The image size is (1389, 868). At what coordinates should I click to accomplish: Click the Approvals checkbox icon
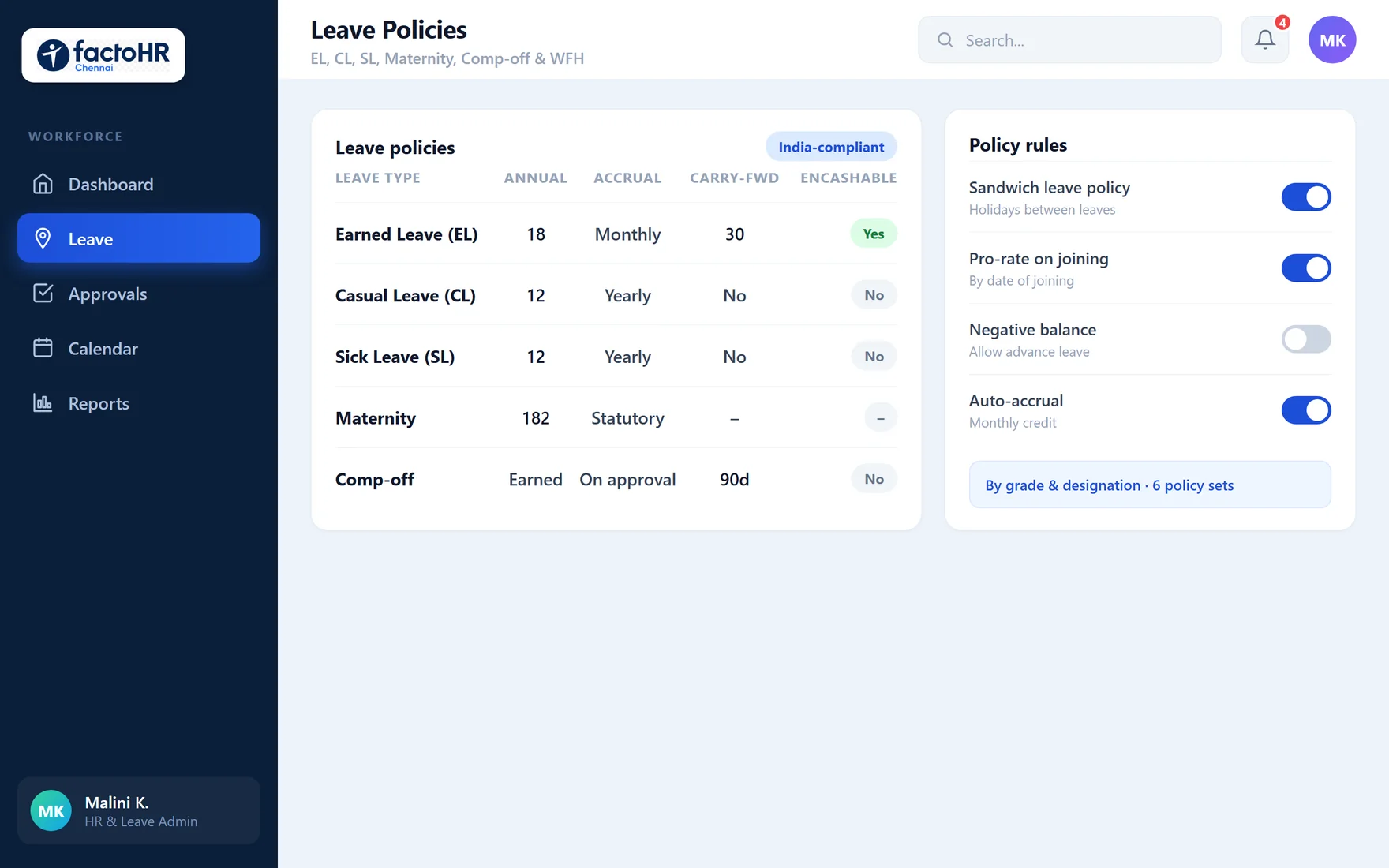click(43, 294)
